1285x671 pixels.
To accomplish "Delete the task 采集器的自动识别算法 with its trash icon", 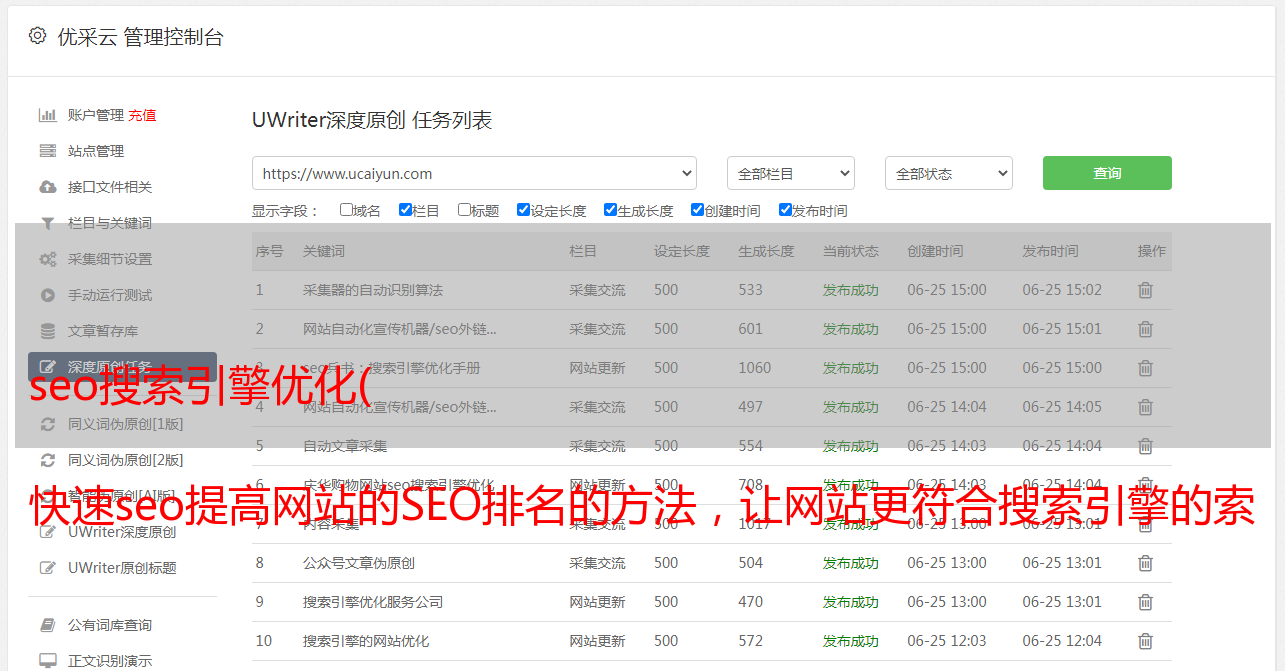I will pyautogui.click(x=1145, y=290).
